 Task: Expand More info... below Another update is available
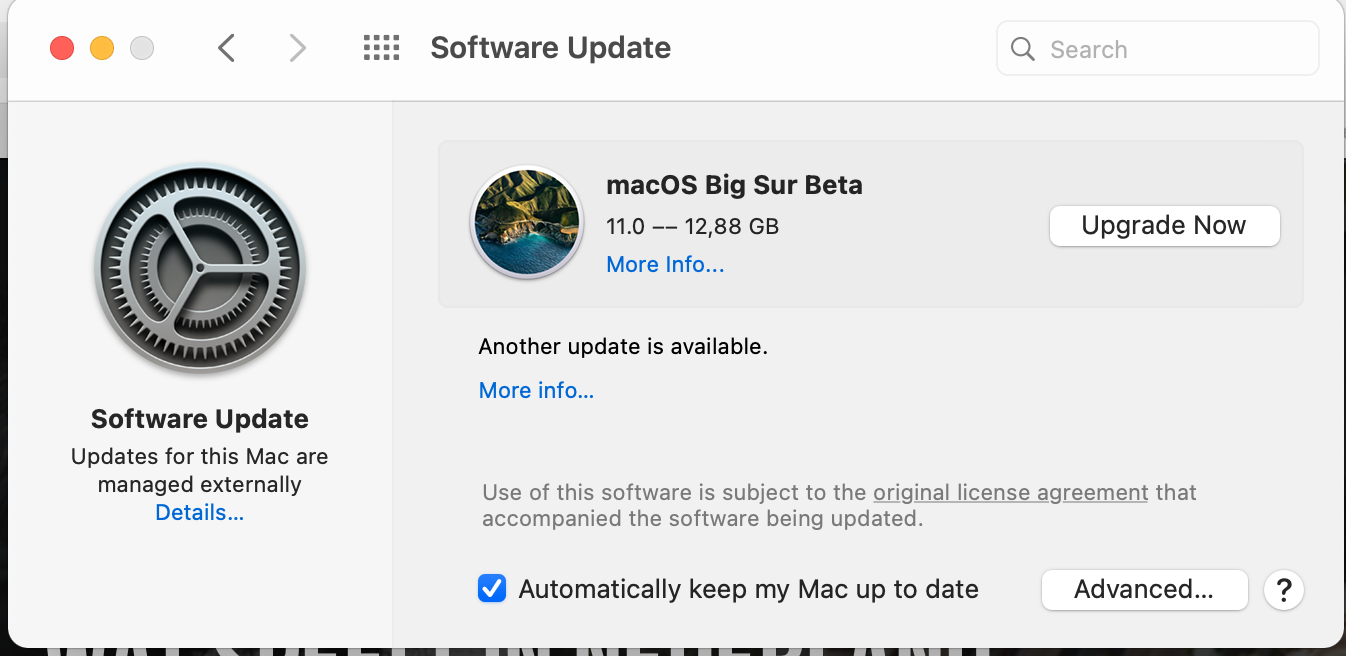(x=536, y=391)
